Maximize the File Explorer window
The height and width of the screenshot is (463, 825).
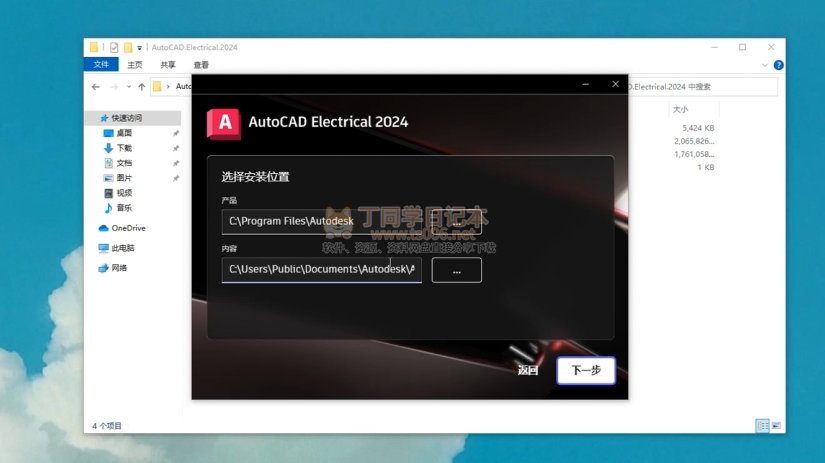coord(742,47)
